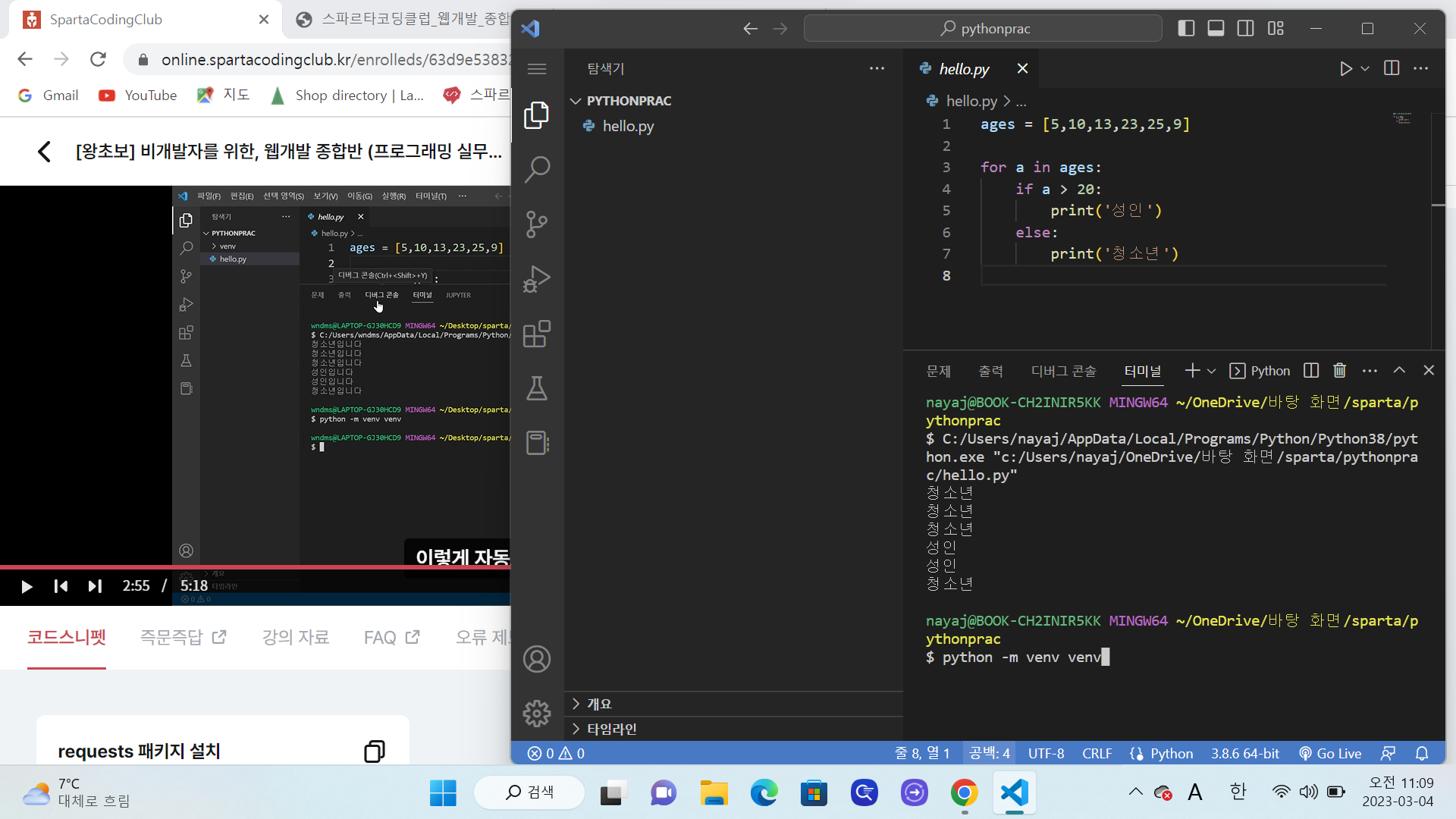
Task: Open the Search view in VS Code
Action: coord(537,170)
